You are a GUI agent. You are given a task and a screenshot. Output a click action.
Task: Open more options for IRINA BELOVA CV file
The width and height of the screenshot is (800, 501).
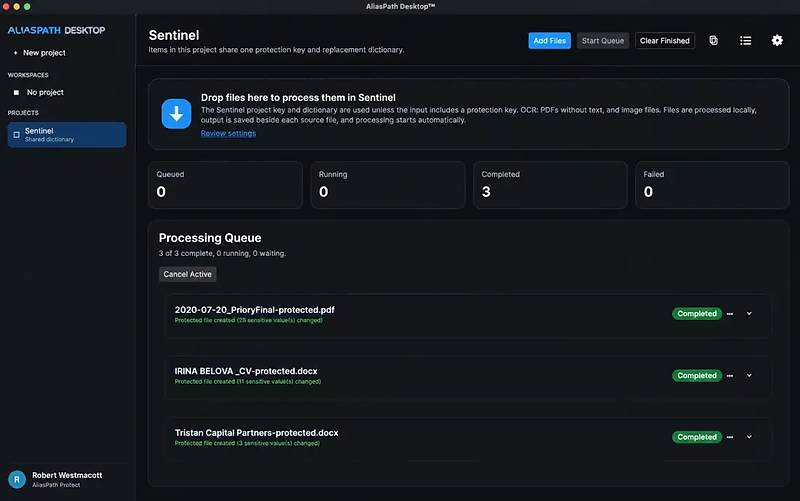coord(730,375)
